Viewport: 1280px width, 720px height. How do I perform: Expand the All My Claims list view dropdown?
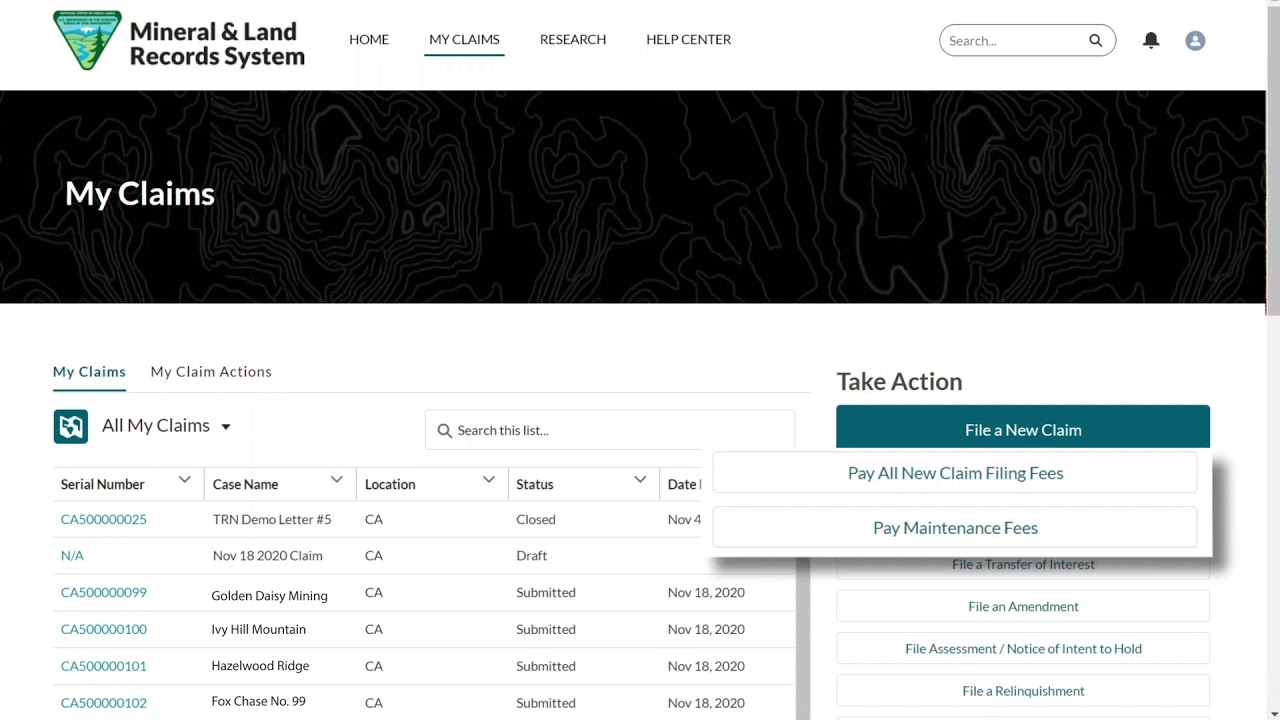pyautogui.click(x=226, y=427)
